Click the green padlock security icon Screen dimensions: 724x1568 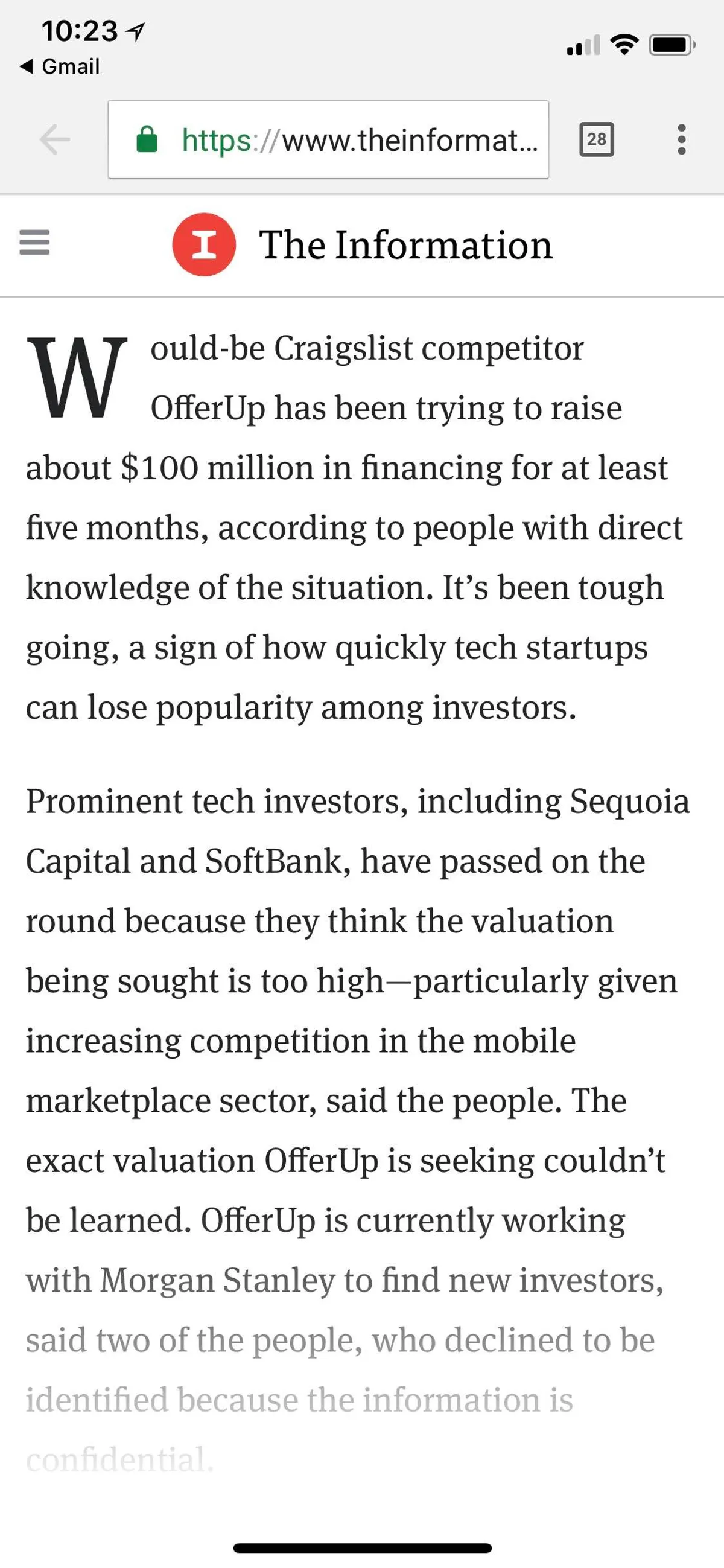(x=147, y=139)
